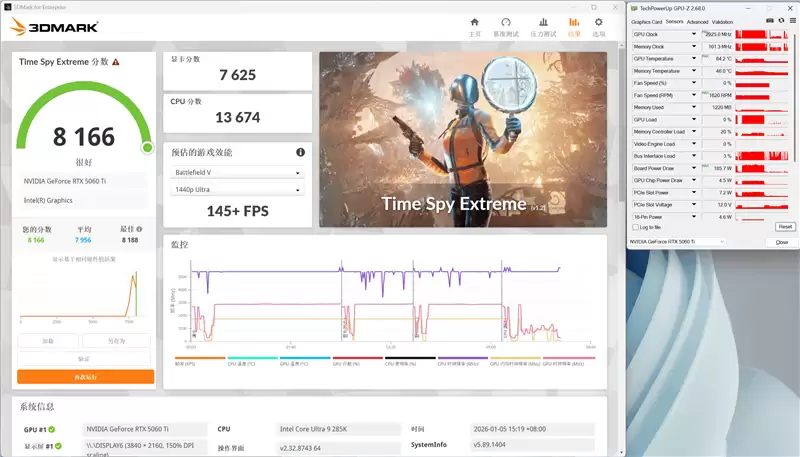Open GPU Temperature sensor dropdown arrow

pos(694,59)
